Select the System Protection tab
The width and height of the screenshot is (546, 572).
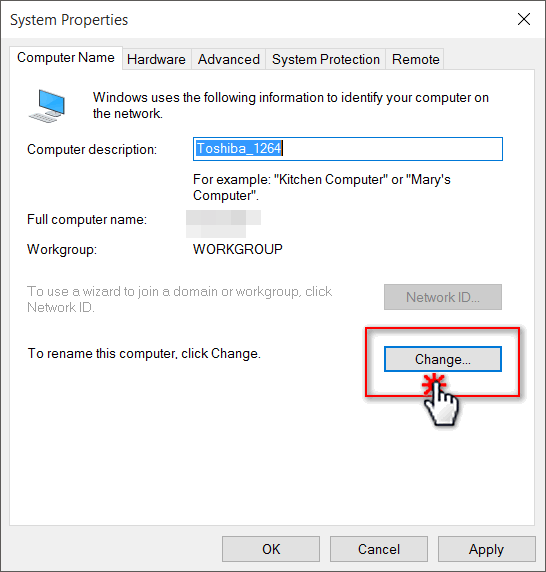(326, 59)
